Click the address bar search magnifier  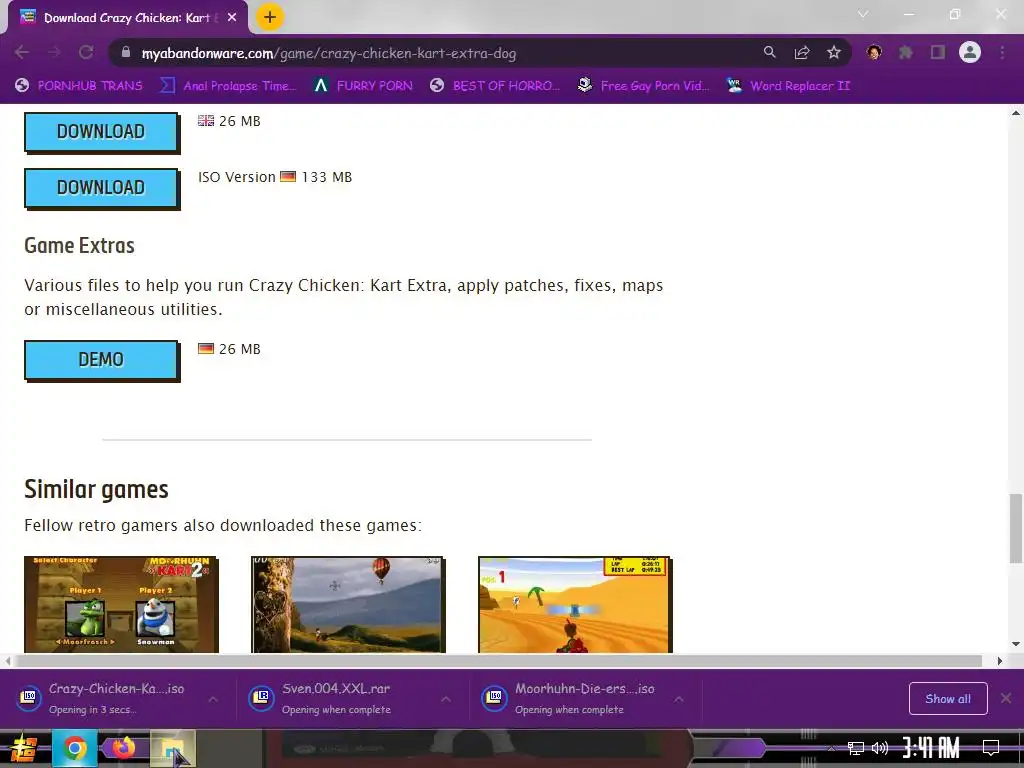(770, 52)
